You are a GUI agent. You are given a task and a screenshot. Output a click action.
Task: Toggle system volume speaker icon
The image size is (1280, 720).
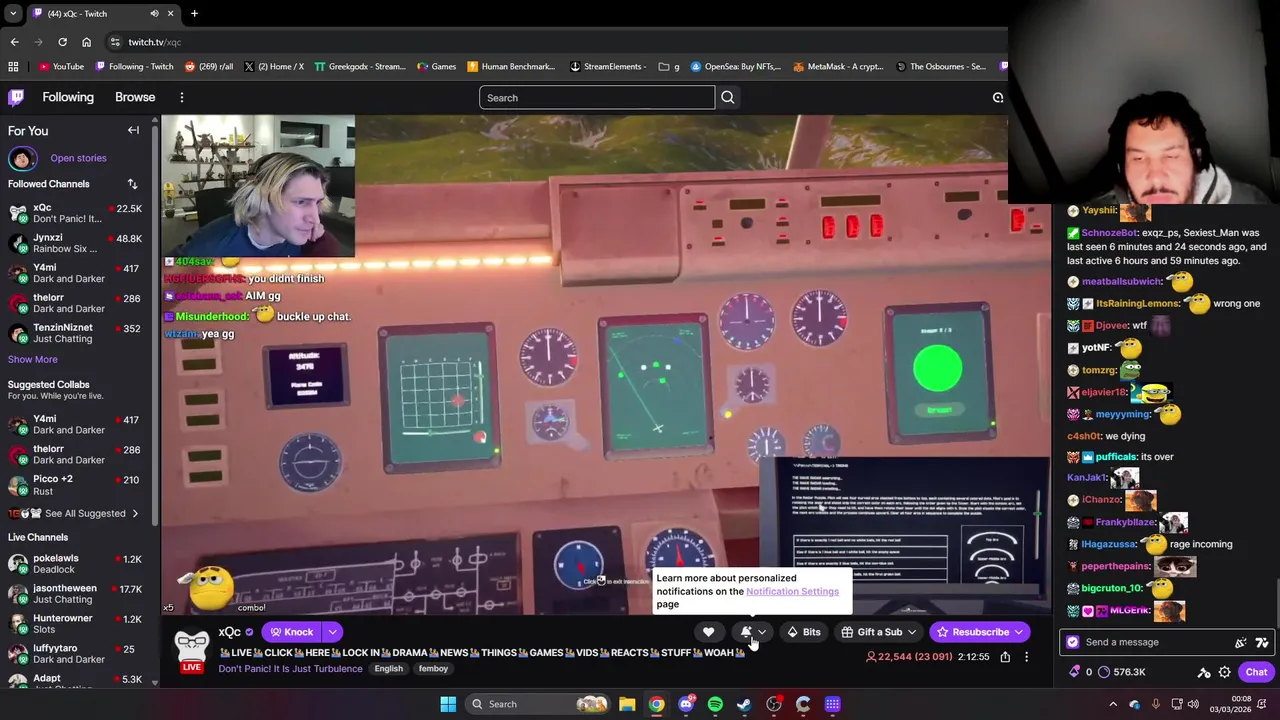pos(1193,704)
